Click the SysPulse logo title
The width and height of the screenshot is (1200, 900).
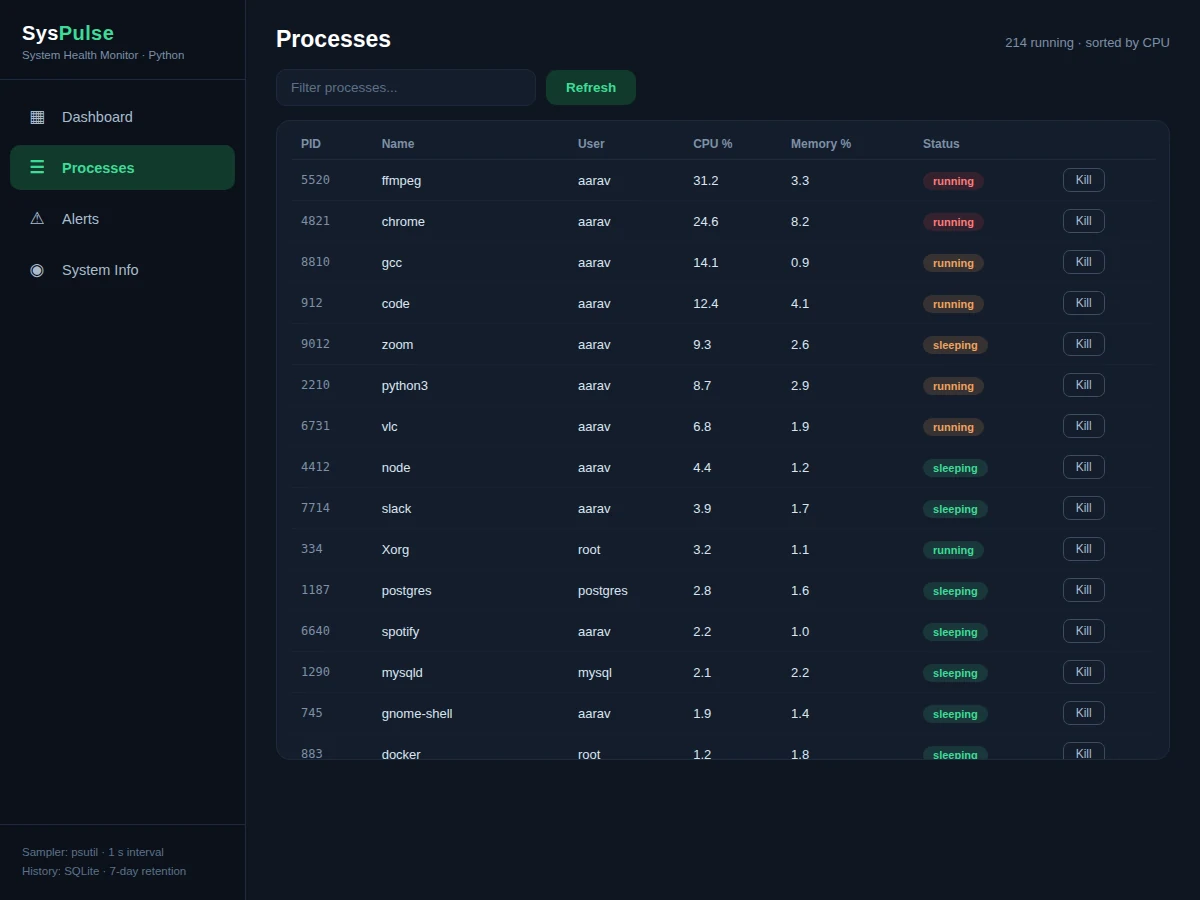pyautogui.click(x=68, y=33)
